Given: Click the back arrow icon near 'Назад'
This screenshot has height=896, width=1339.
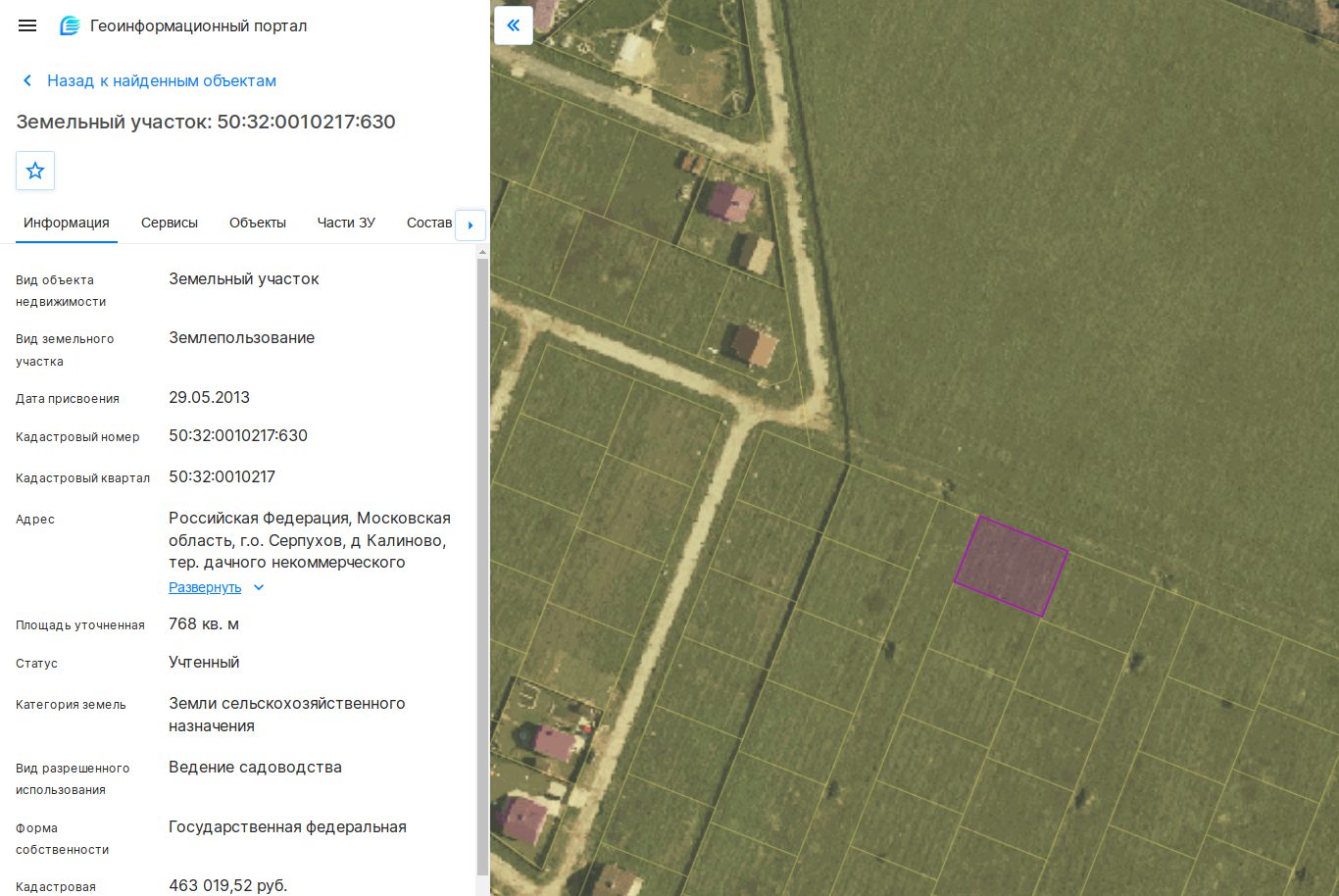Looking at the screenshot, I should (x=27, y=80).
